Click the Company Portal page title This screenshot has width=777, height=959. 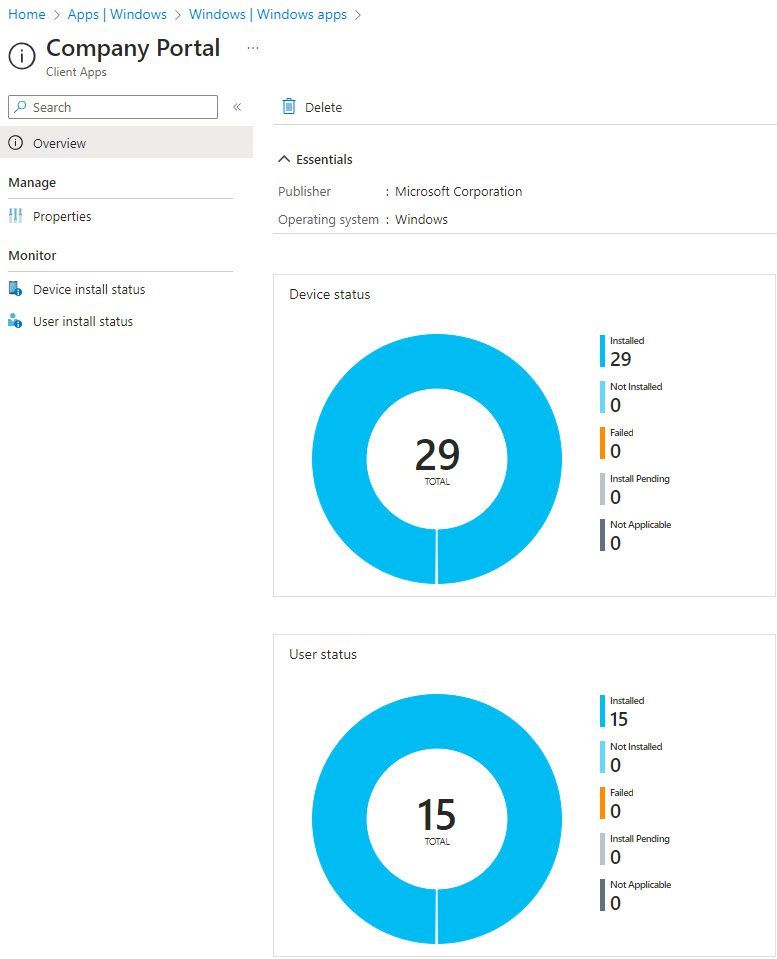(133, 48)
